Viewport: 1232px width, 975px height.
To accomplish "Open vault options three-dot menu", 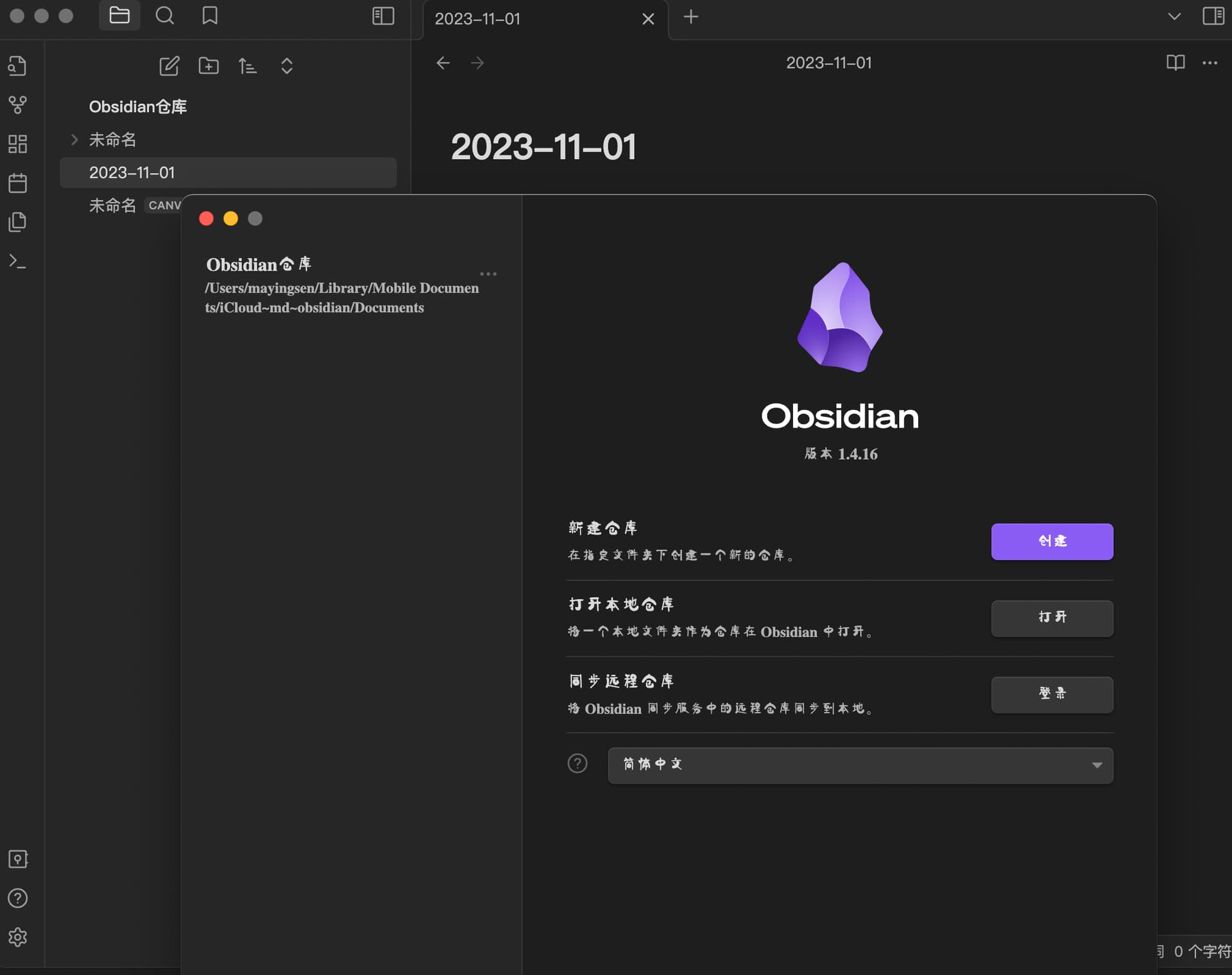I will (x=488, y=274).
